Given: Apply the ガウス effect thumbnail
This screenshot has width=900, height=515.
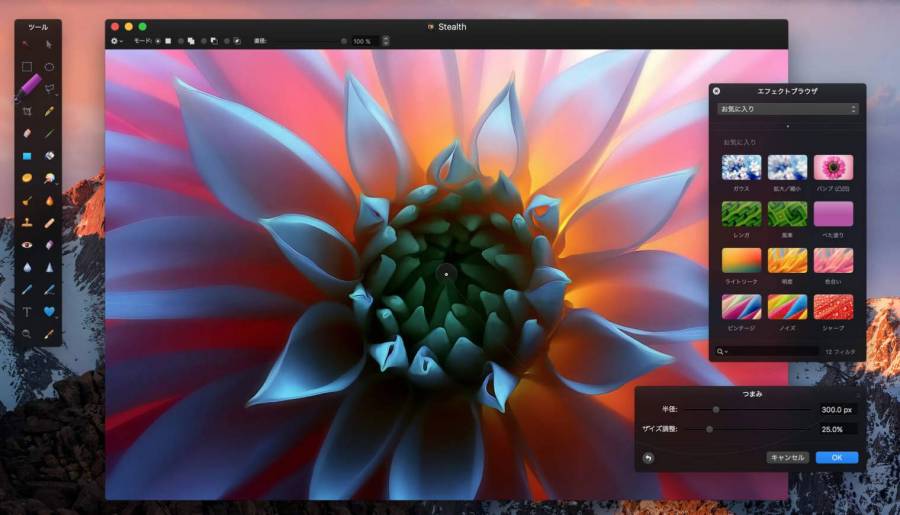Looking at the screenshot, I should pyautogui.click(x=741, y=168).
